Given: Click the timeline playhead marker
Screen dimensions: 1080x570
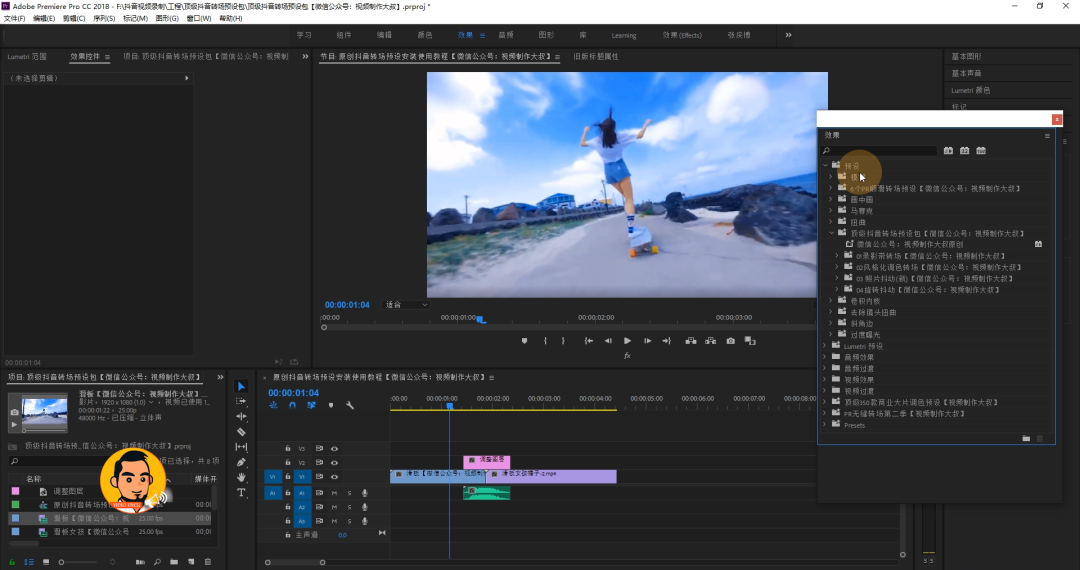Looking at the screenshot, I should point(449,406).
